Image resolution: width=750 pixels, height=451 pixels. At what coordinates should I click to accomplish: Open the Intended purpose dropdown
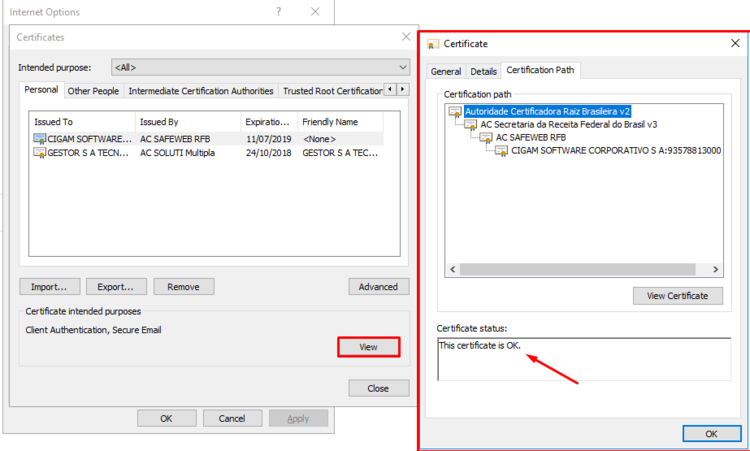click(261, 67)
